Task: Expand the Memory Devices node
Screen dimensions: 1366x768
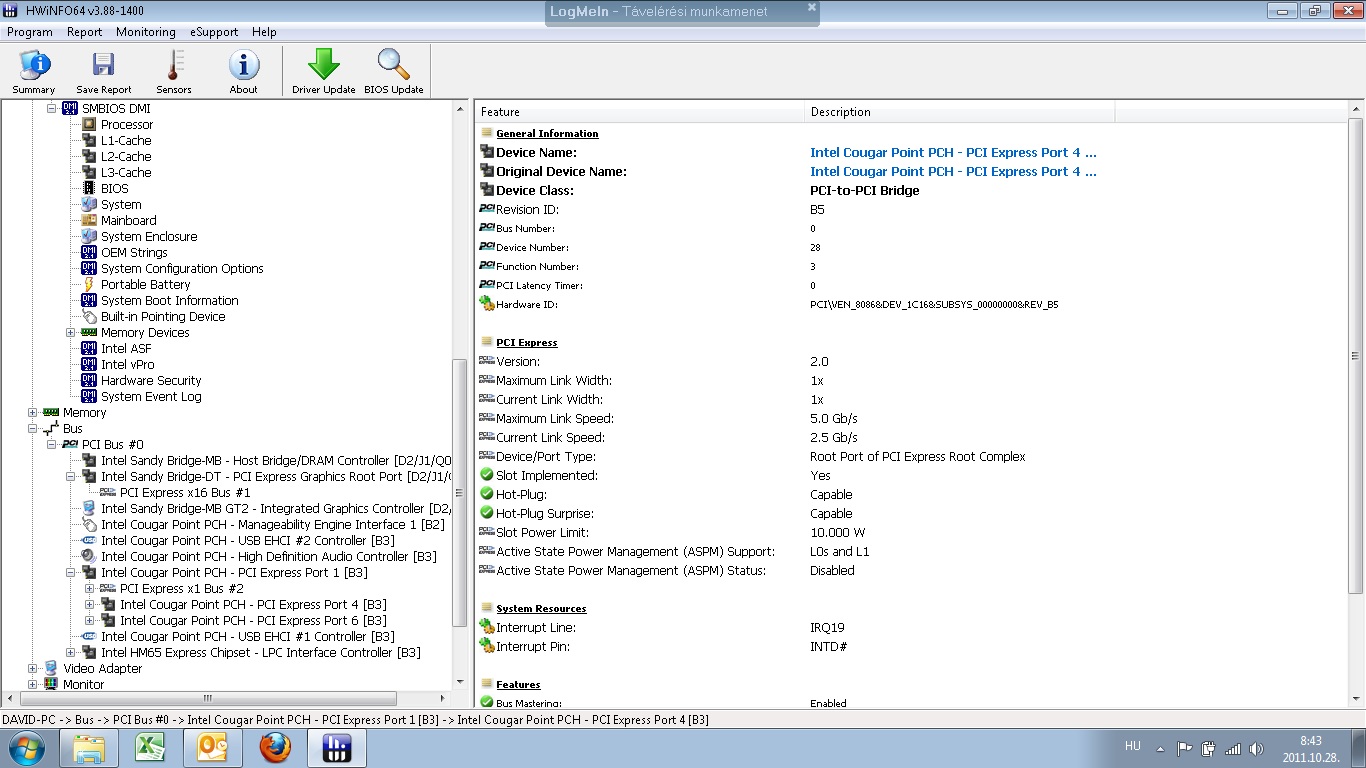Action: coord(71,332)
